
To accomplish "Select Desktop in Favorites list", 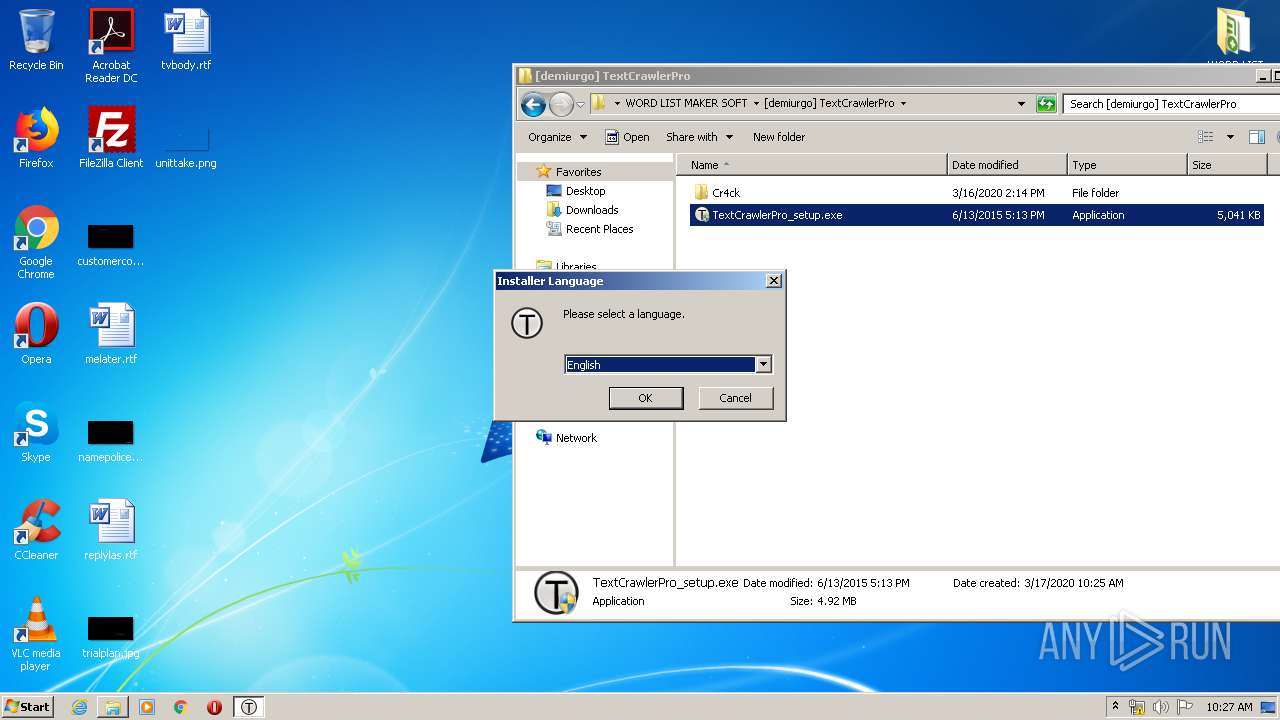I will click(x=585, y=191).
